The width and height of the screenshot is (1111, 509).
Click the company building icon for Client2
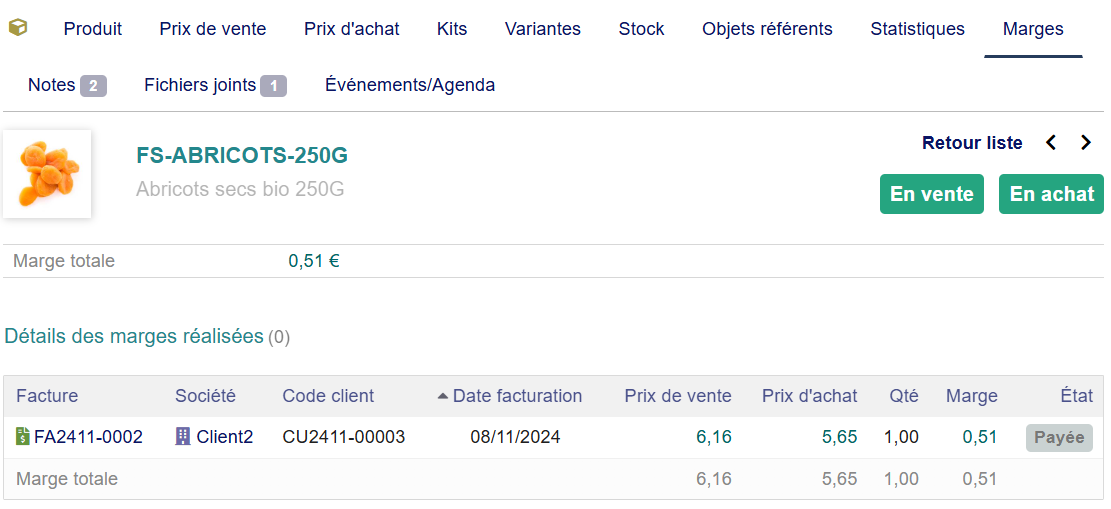point(183,437)
